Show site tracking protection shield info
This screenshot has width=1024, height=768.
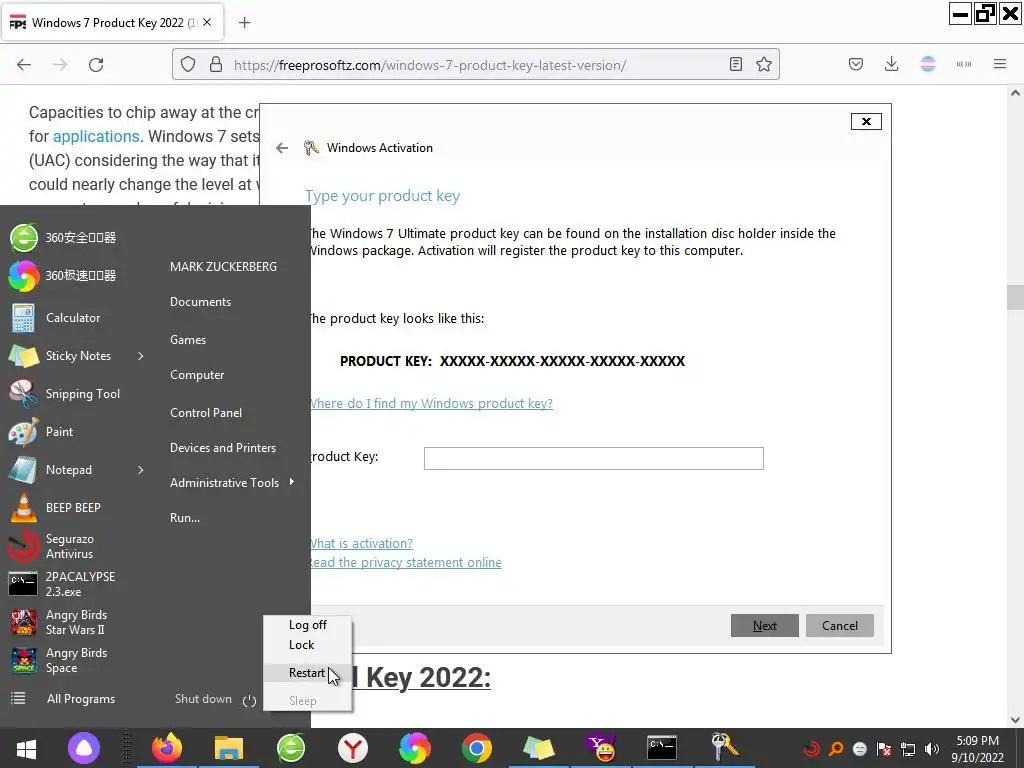(x=188, y=64)
